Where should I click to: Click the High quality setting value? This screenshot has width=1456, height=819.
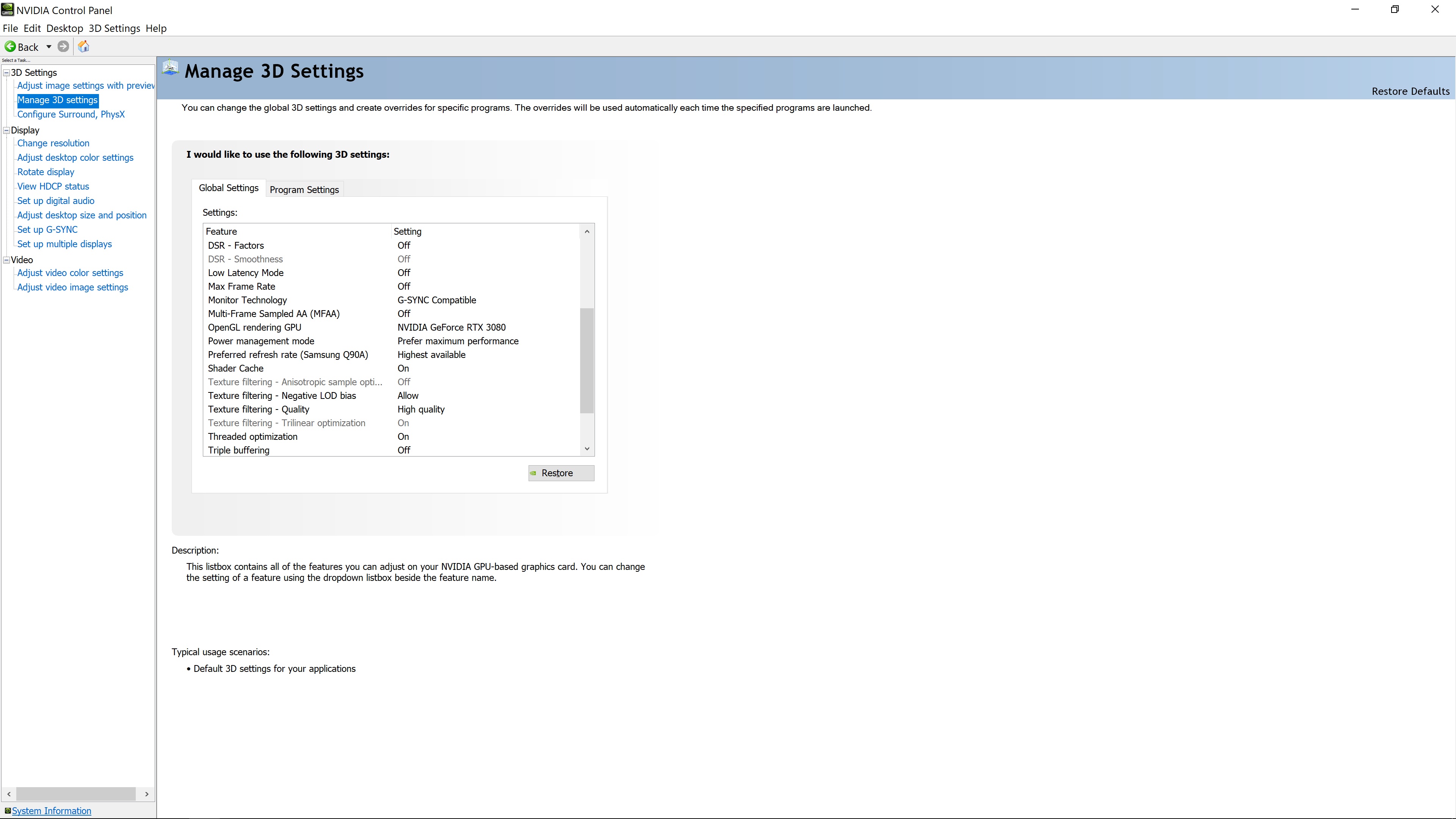coord(421,409)
